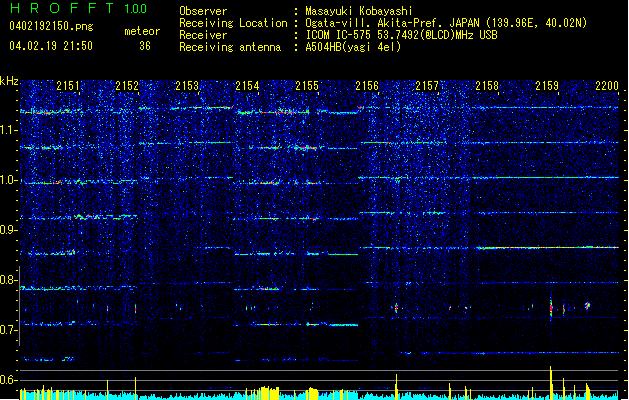Click the 2156 time marker
The height and width of the screenshot is (400, 629).
click(x=367, y=86)
